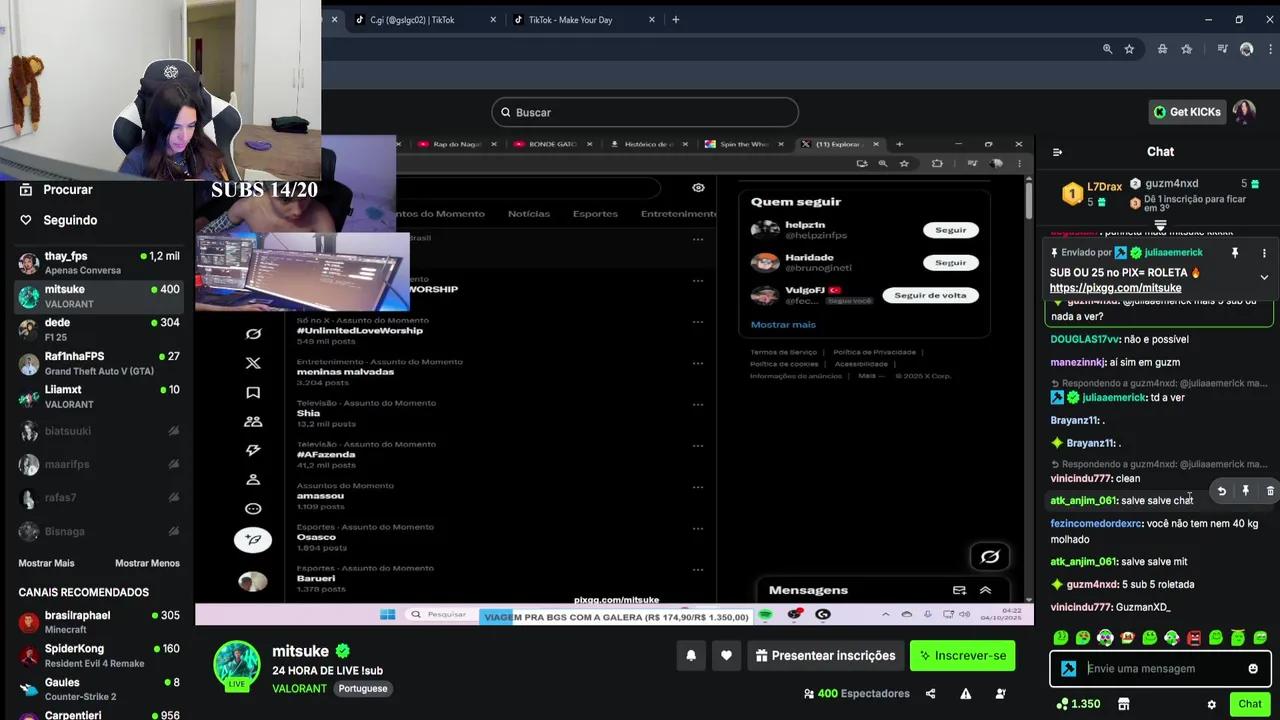Image resolution: width=1280 pixels, height=720 pixels.
Task: Open recommended channel Gaules
Action: (98, 689)
